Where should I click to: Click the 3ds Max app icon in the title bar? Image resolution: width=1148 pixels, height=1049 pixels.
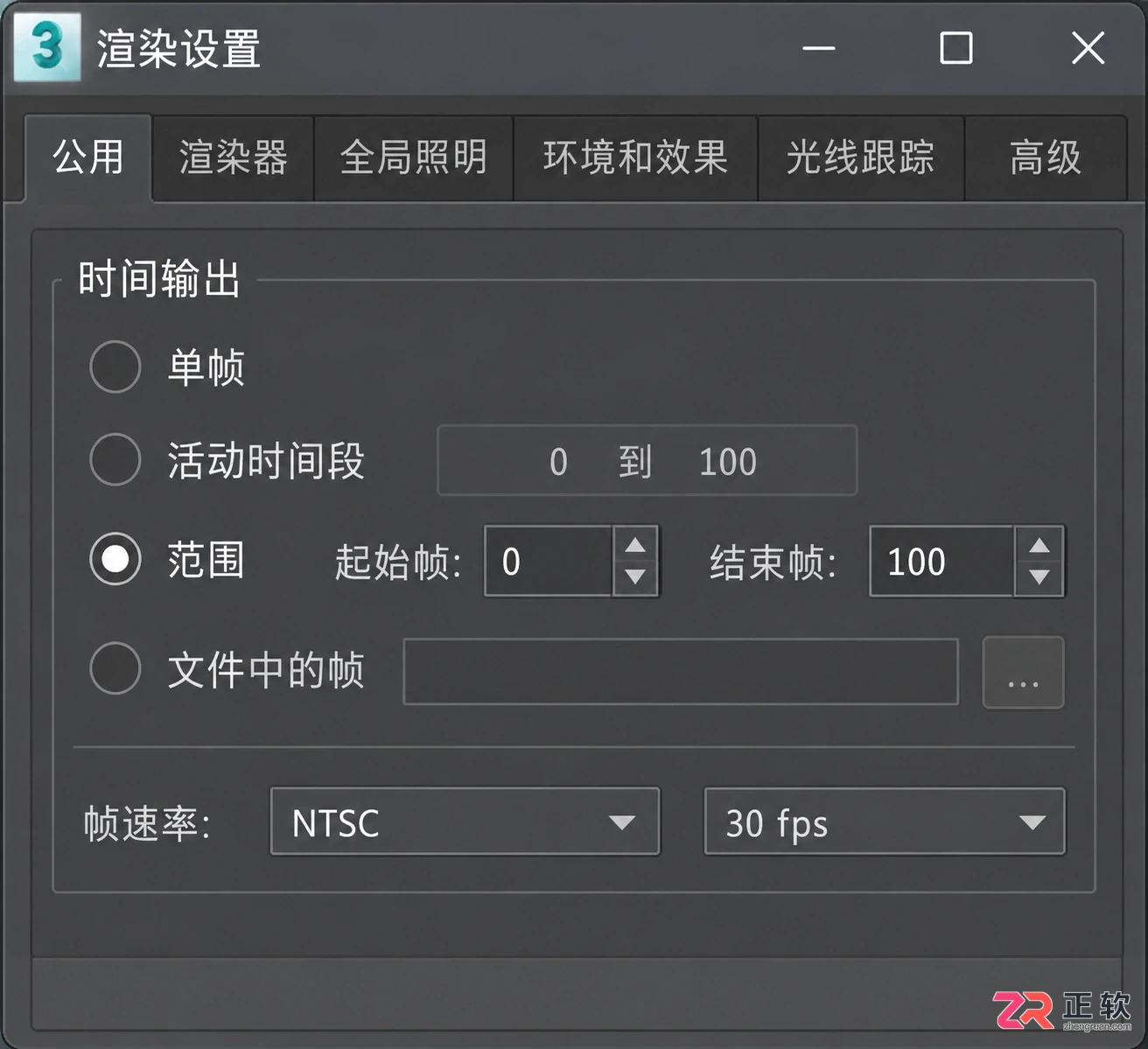(47, 47)
